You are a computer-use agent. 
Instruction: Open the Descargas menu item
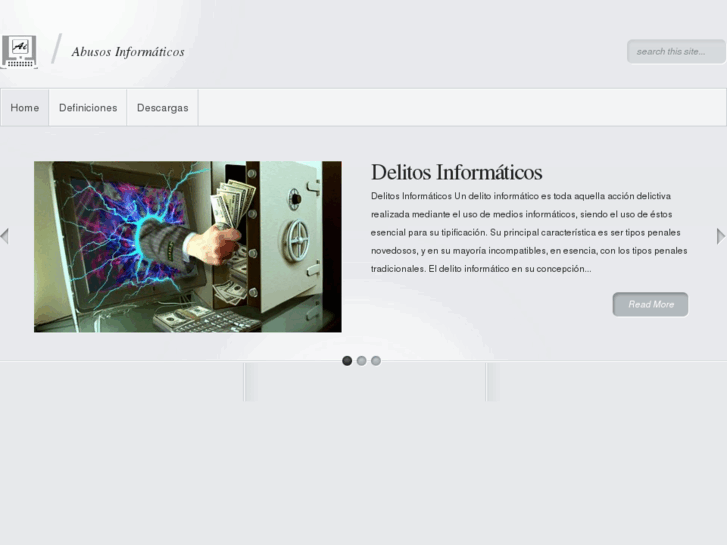(x=162, y=108)
